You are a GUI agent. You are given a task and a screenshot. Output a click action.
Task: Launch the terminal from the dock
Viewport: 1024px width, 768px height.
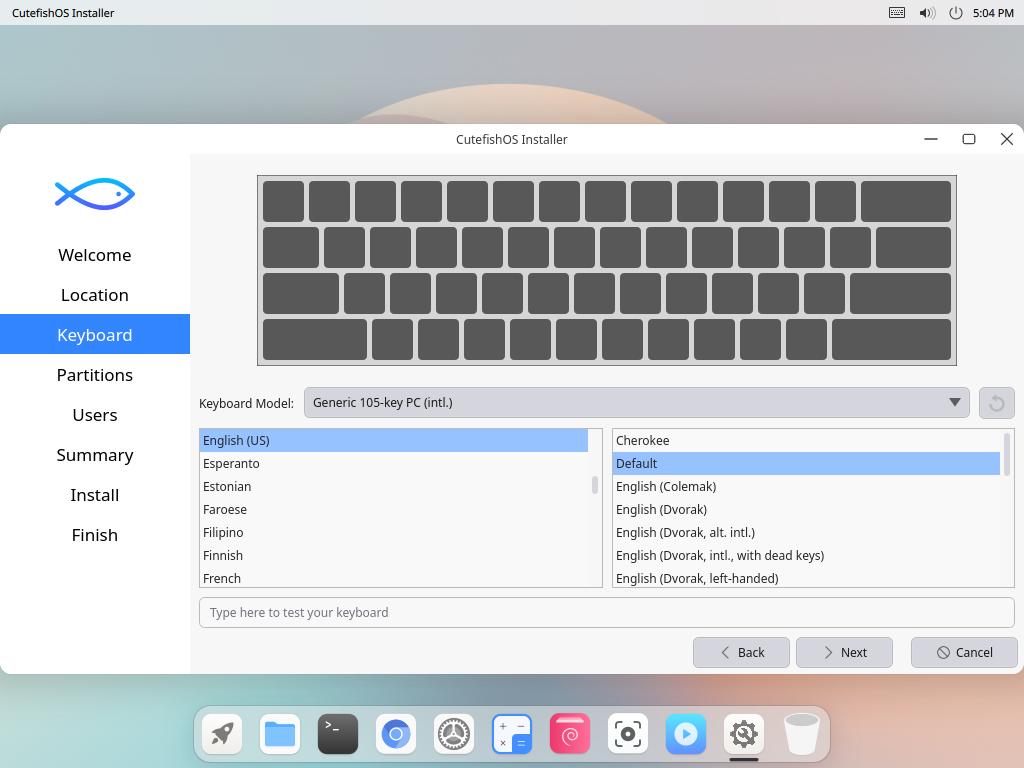(338, 734)
